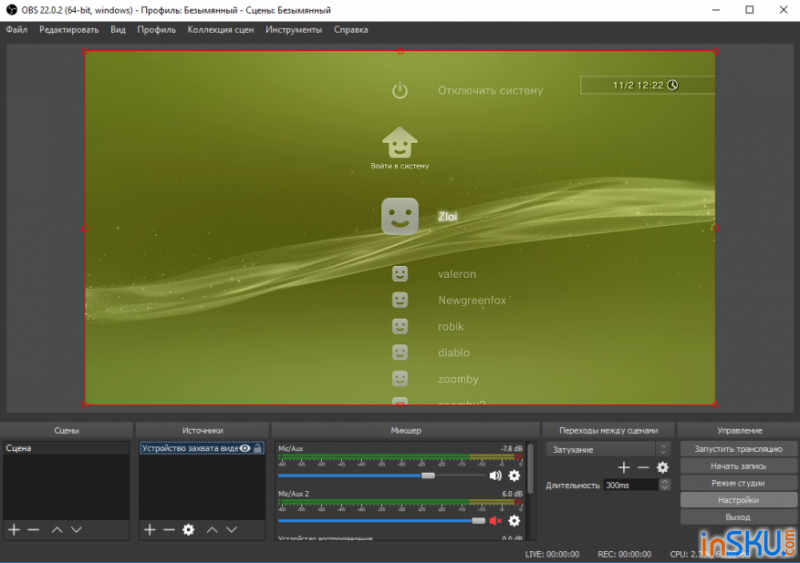The image size is (800, 563).
Task: Click Переходы между сценами panel header
Action: point(608,431)
